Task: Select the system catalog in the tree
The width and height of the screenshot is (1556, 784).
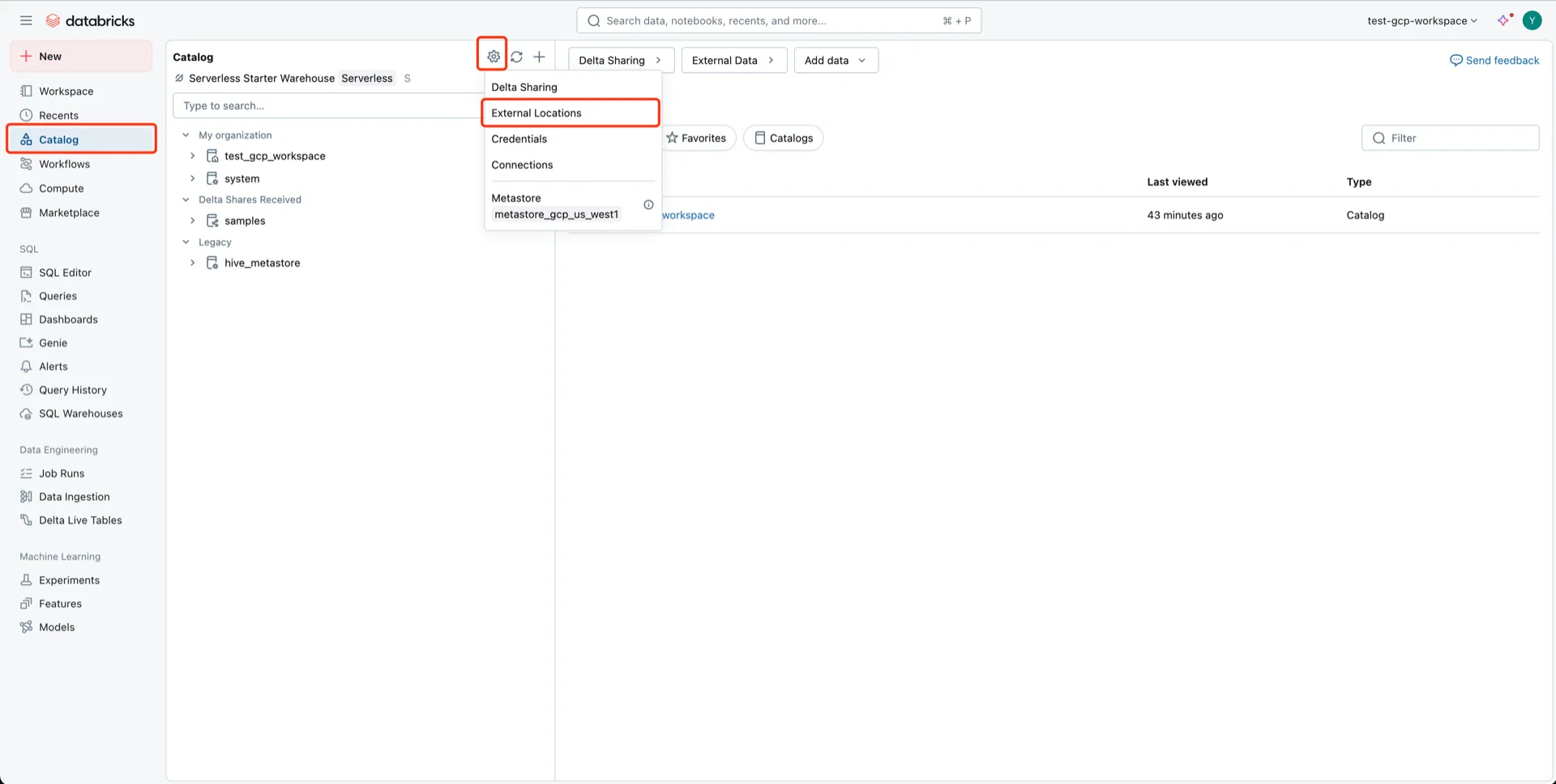Action: pyautogui.click(x=242, y=179)
